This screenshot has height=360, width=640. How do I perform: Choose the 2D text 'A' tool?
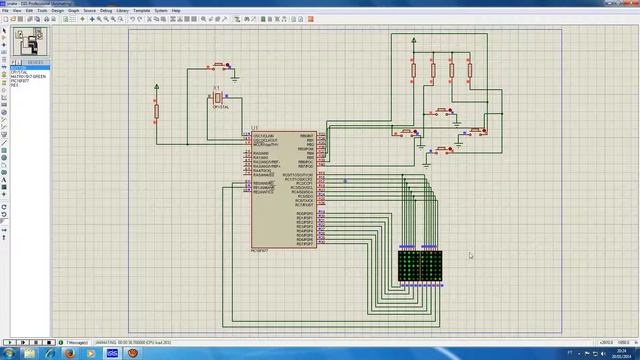pyautogui.click(x=4, y=180)
